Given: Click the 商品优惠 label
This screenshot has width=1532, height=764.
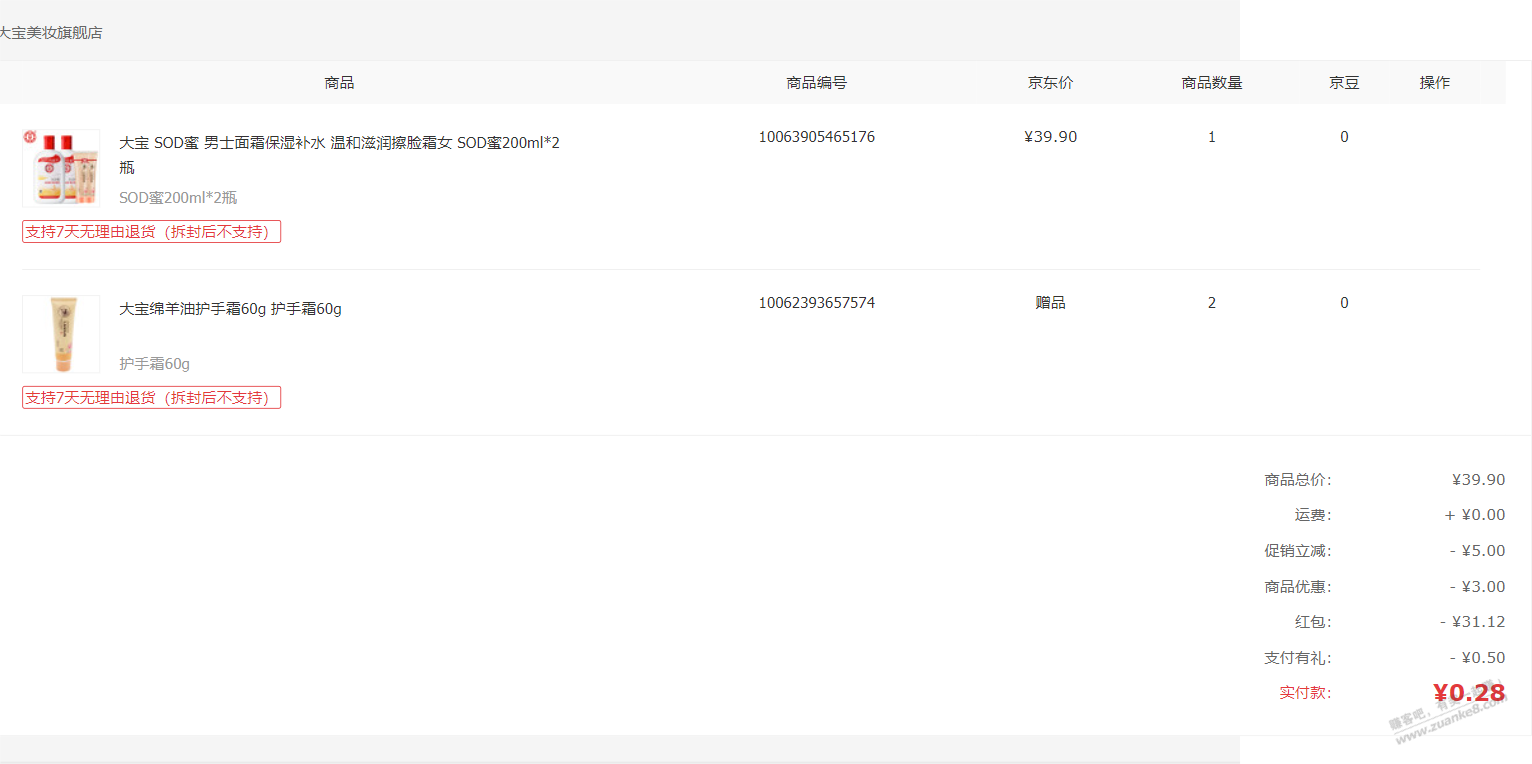Looking at the screenshot, I should (1298, 587).
